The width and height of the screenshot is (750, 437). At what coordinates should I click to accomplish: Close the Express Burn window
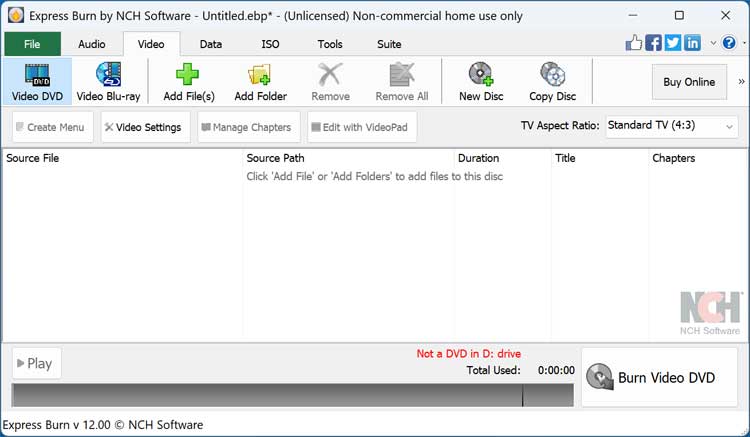click(x=725, y=15)
